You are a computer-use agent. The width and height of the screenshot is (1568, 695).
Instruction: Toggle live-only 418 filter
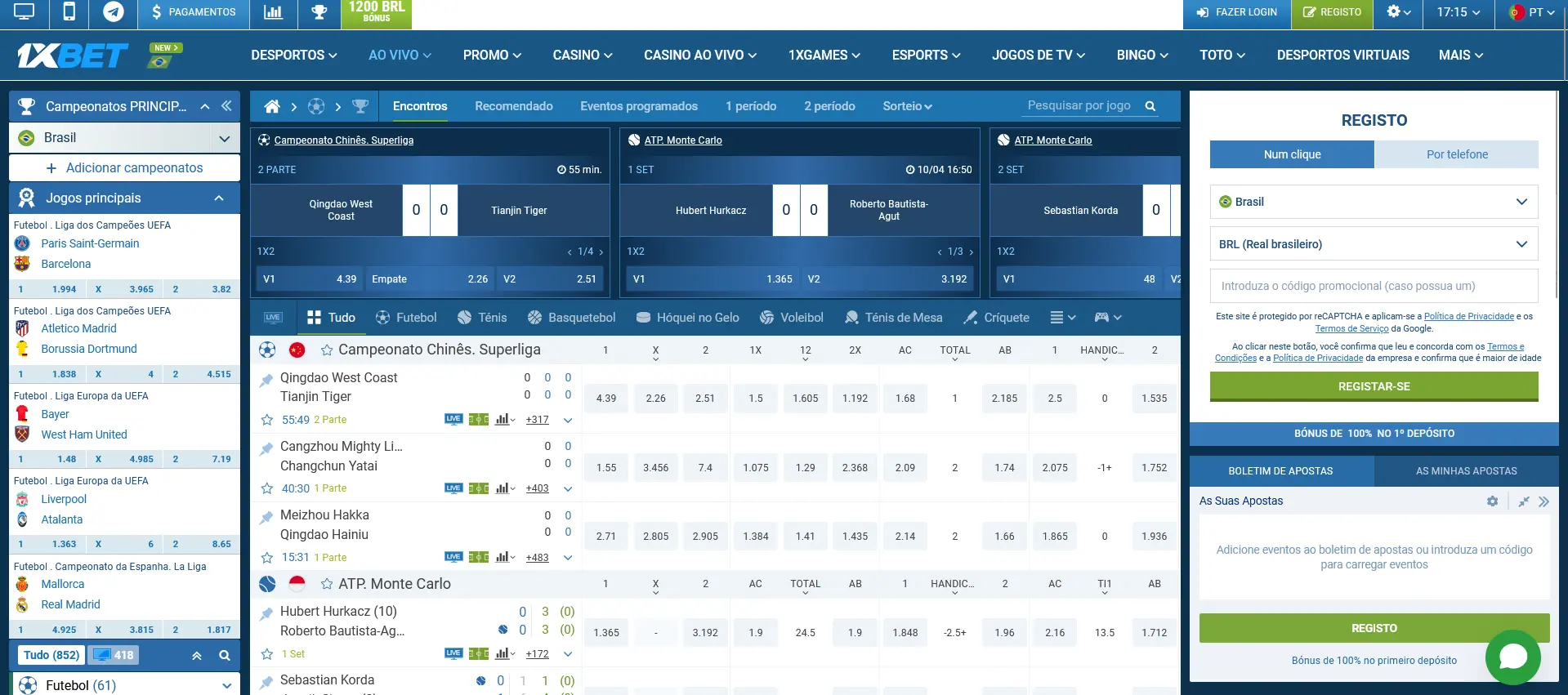(114, 655)
